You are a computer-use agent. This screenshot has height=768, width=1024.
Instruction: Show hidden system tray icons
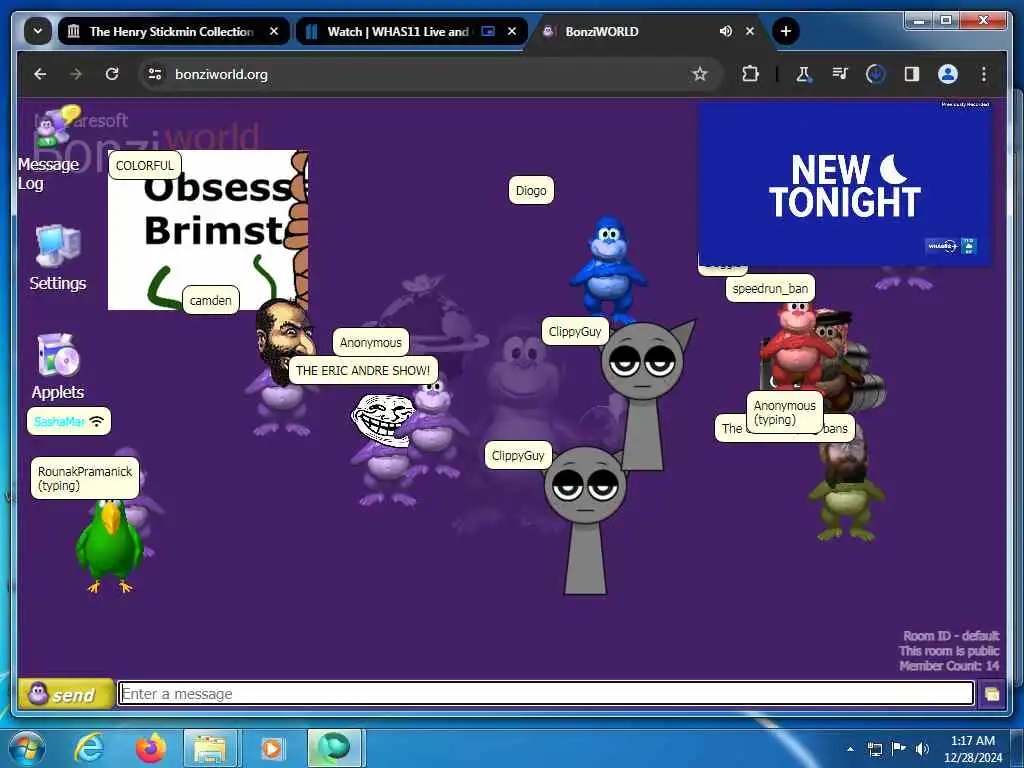pos(850,749)
